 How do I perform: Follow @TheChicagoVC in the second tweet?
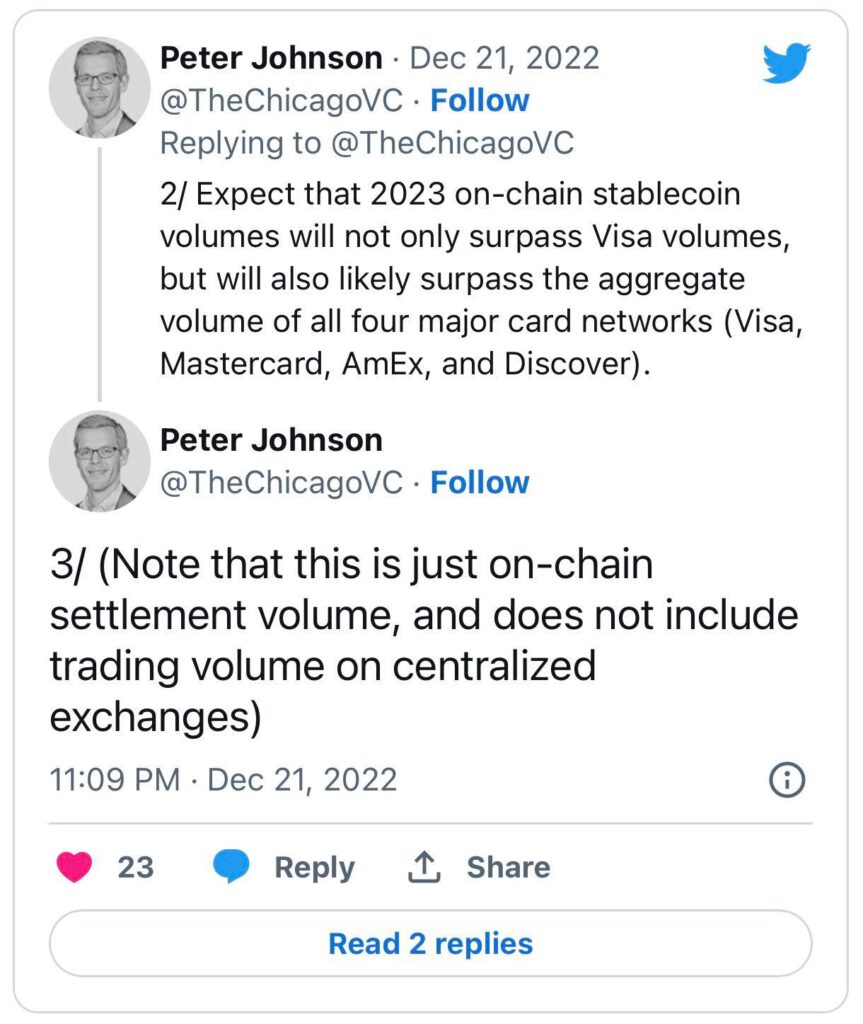tap(479, 483)
